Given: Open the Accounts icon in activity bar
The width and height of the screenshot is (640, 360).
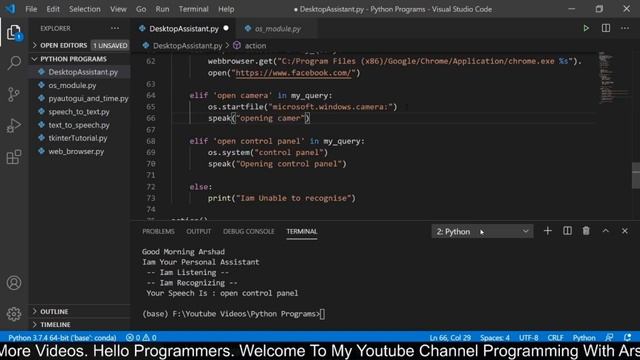Looking at the screenshot, I should (x=14, y=282).
